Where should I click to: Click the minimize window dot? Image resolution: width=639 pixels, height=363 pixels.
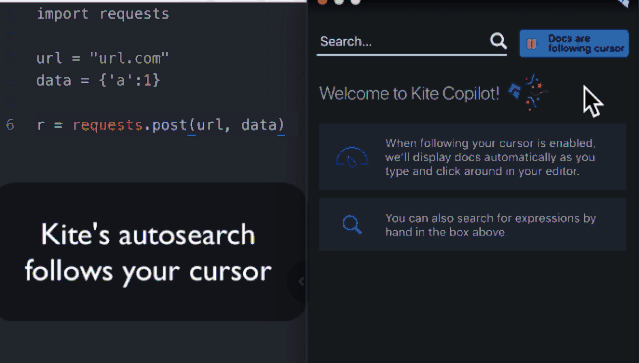[x=339, y=2]
